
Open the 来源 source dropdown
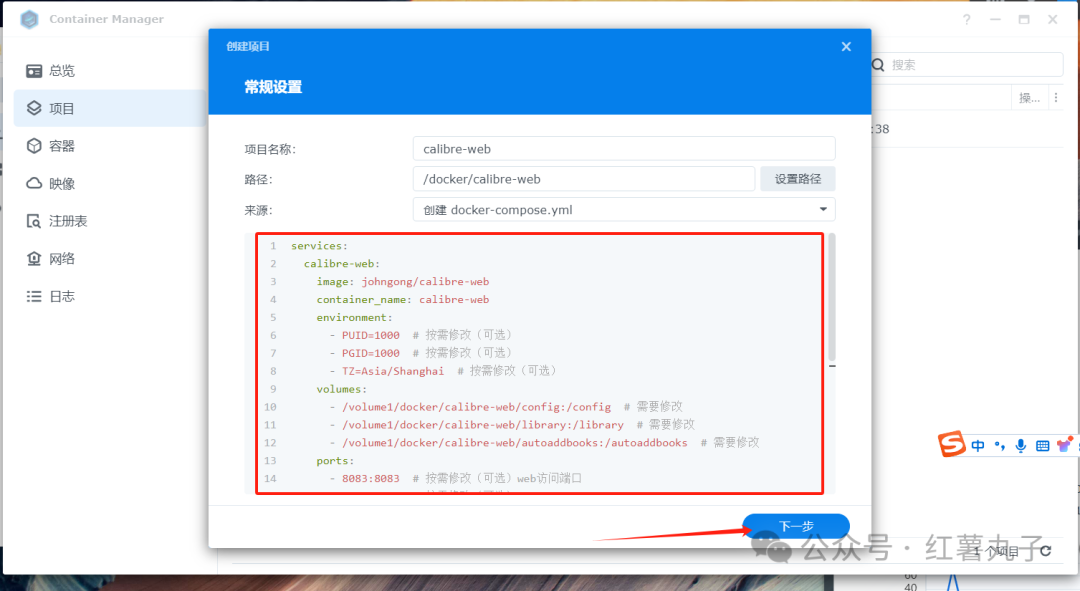[x=624, y=209]
